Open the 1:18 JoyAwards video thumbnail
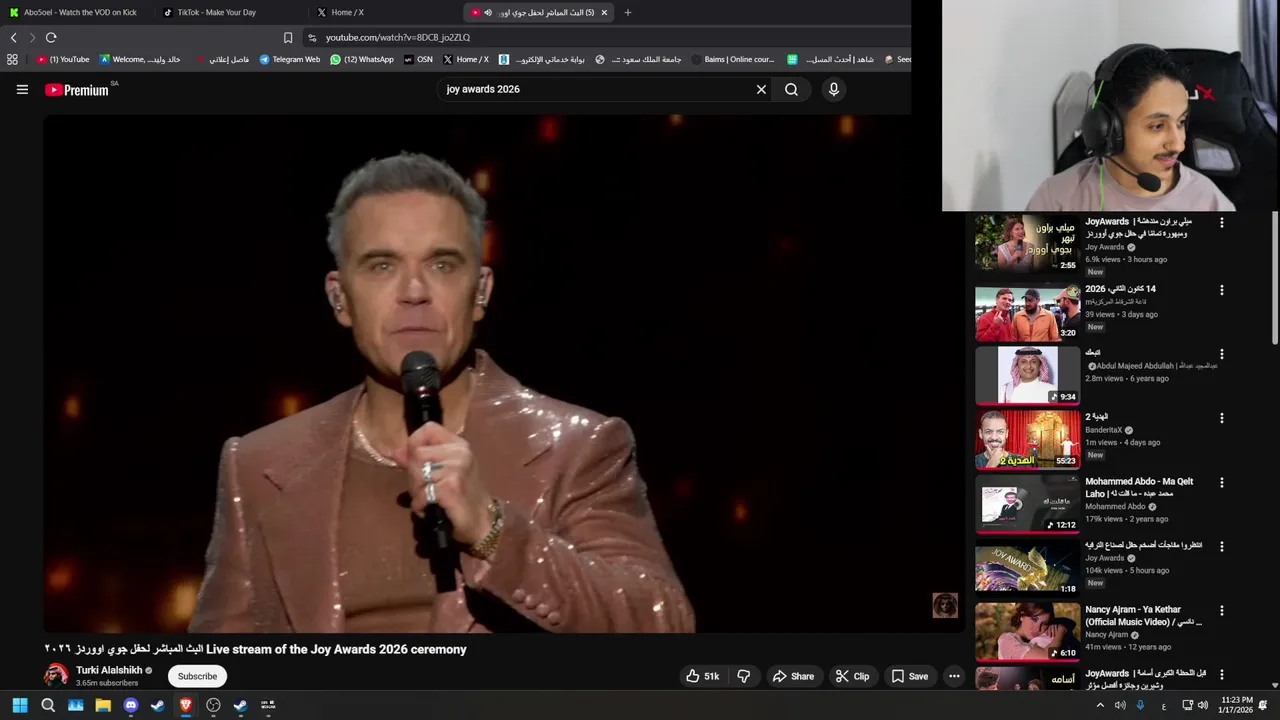The height and width of the screenshot is (720, 1280). coord(1027,567)
